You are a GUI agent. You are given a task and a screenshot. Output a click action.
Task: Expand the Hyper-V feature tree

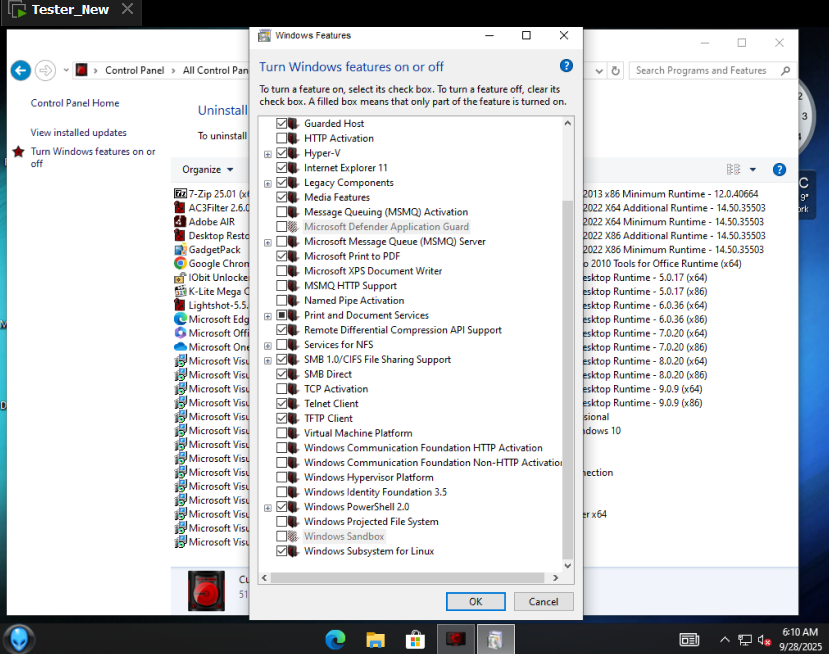[267, 154]
